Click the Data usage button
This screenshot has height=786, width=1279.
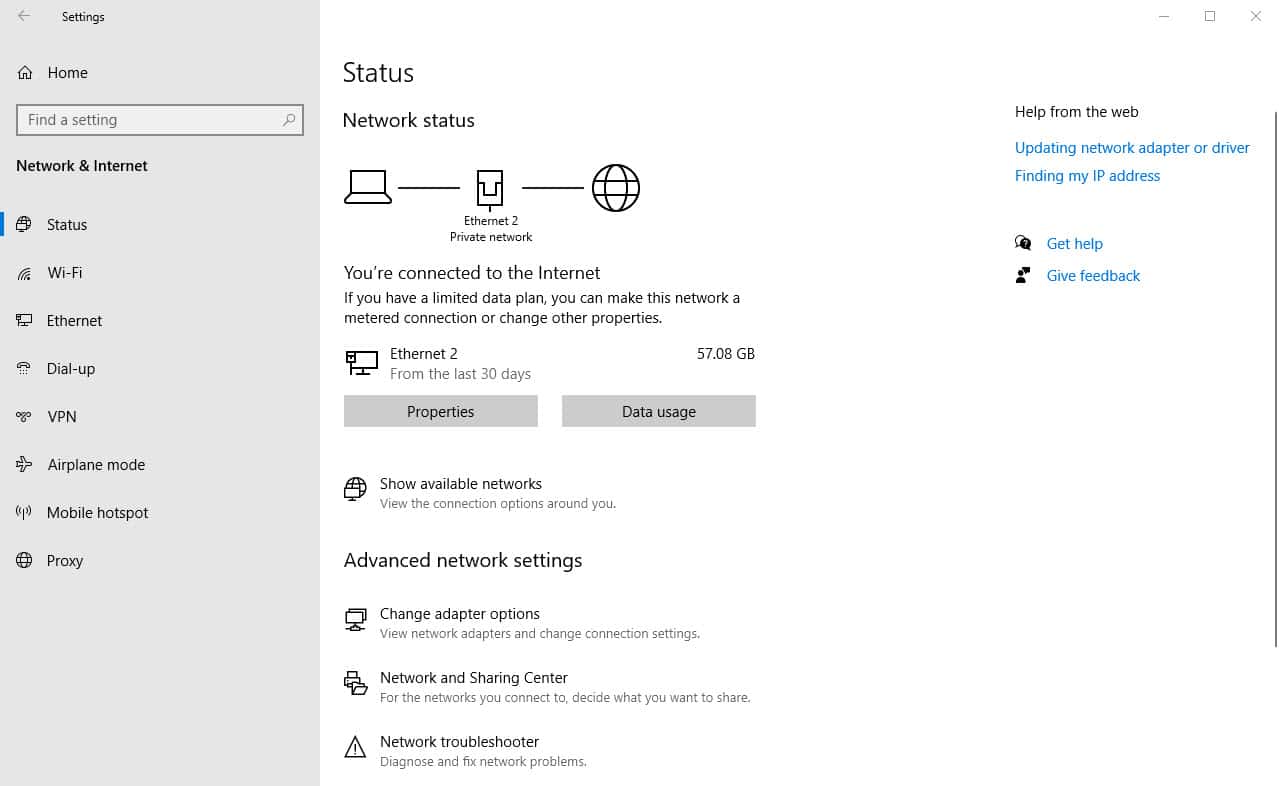pyautogui.click(x=659, y=411)
